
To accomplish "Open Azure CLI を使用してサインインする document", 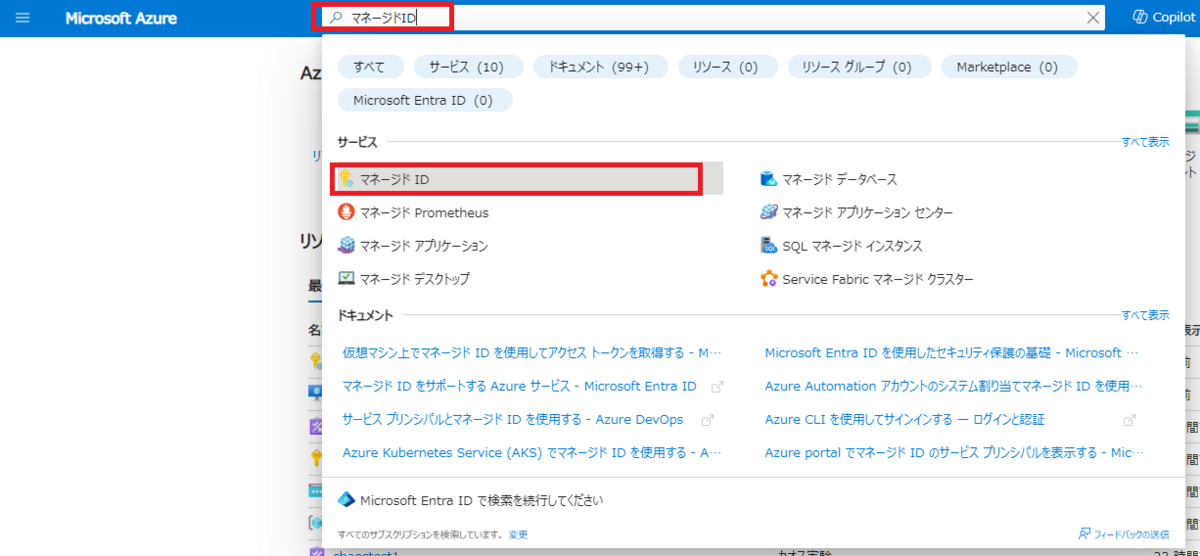I will [x=905, y=420].
